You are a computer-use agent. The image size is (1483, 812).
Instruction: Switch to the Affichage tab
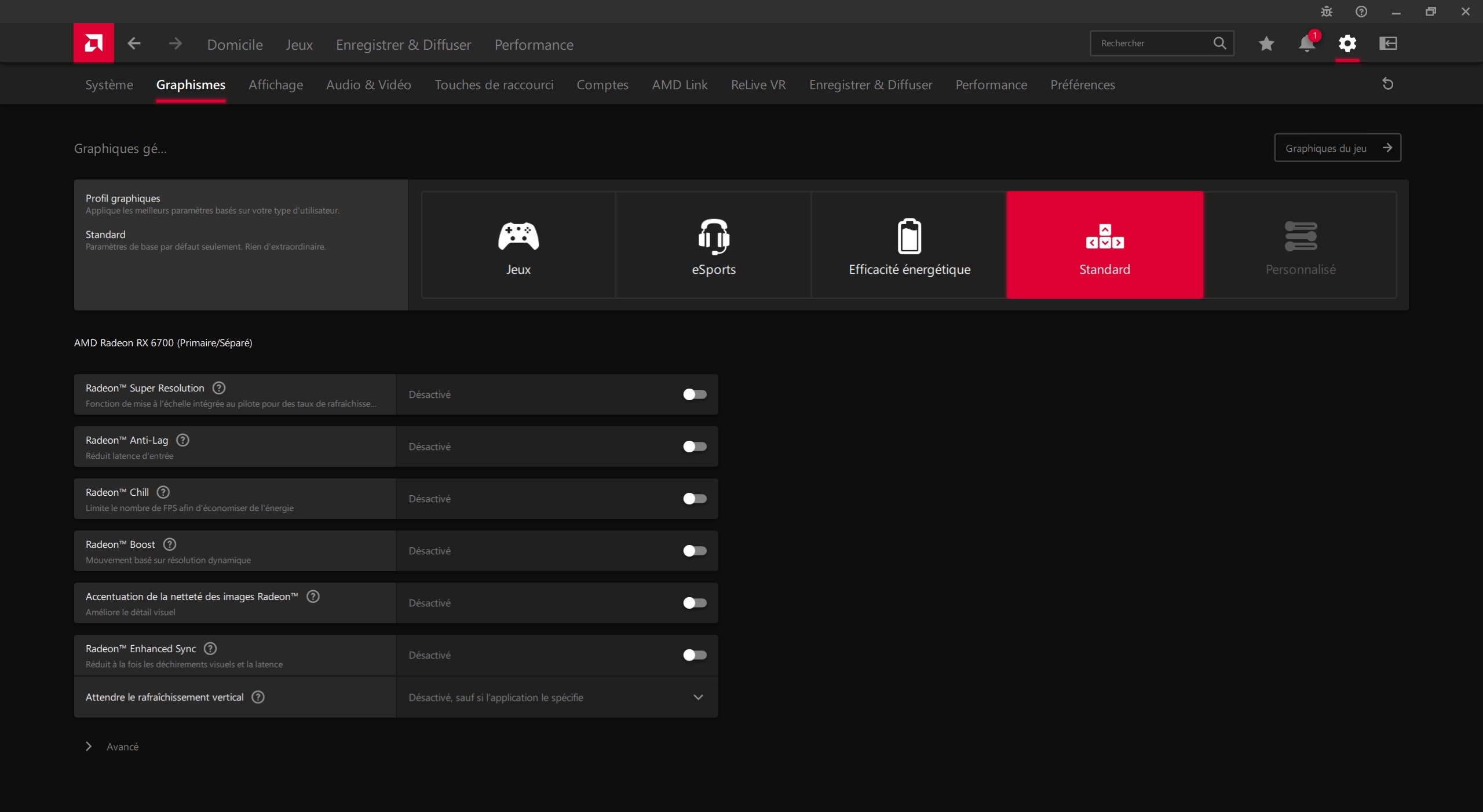pyautogui.click(x=276, y=85)
